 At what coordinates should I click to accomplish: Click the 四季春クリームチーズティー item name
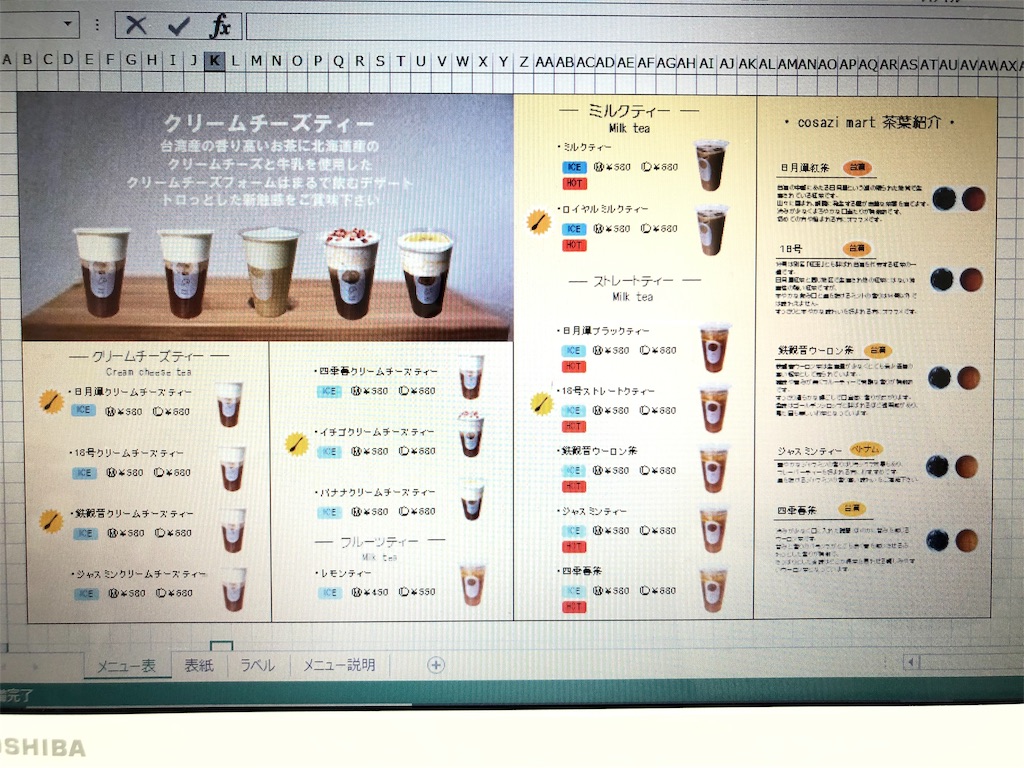[377, 371]
